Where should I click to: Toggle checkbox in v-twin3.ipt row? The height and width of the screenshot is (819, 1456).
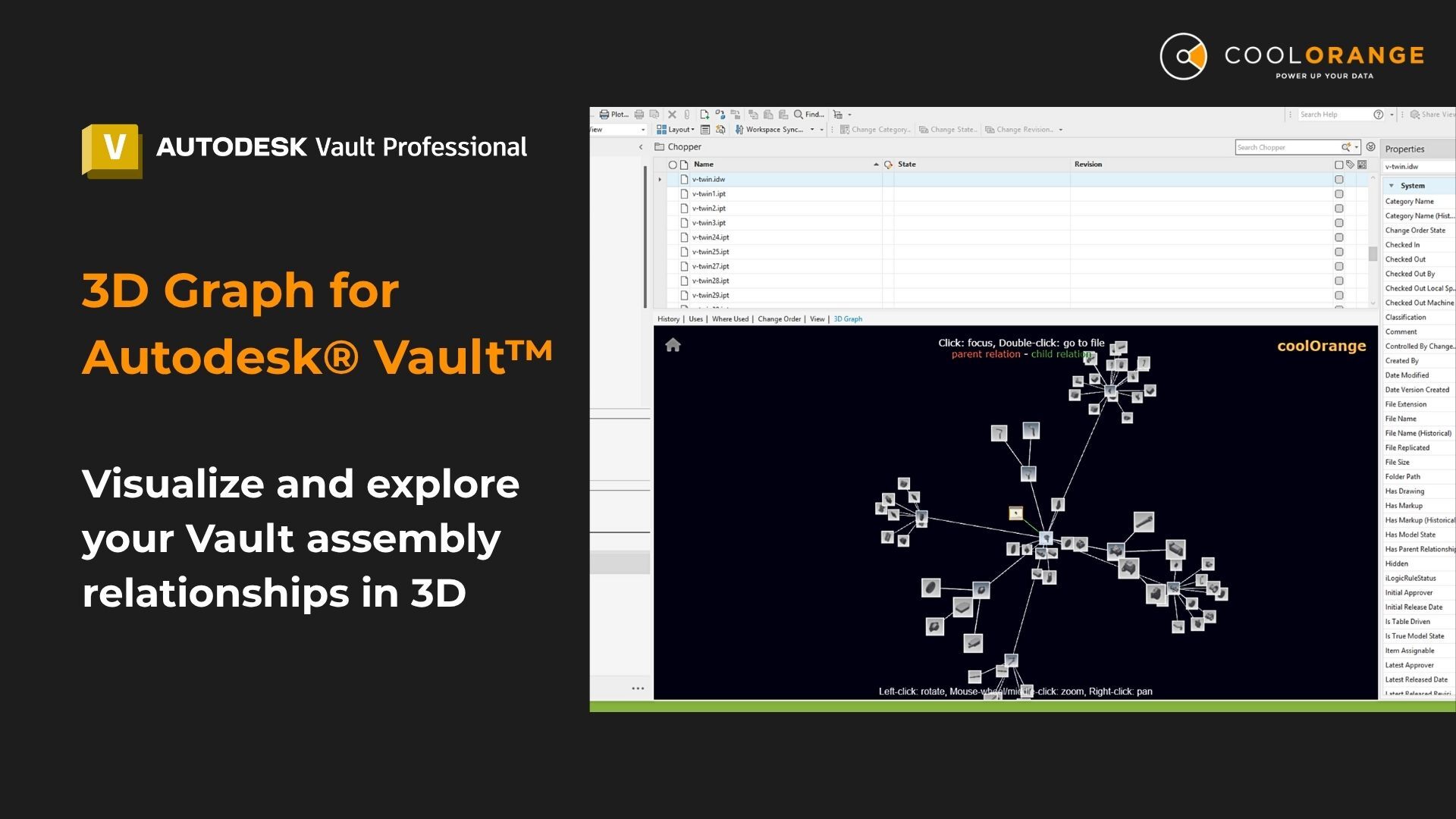1339,223
